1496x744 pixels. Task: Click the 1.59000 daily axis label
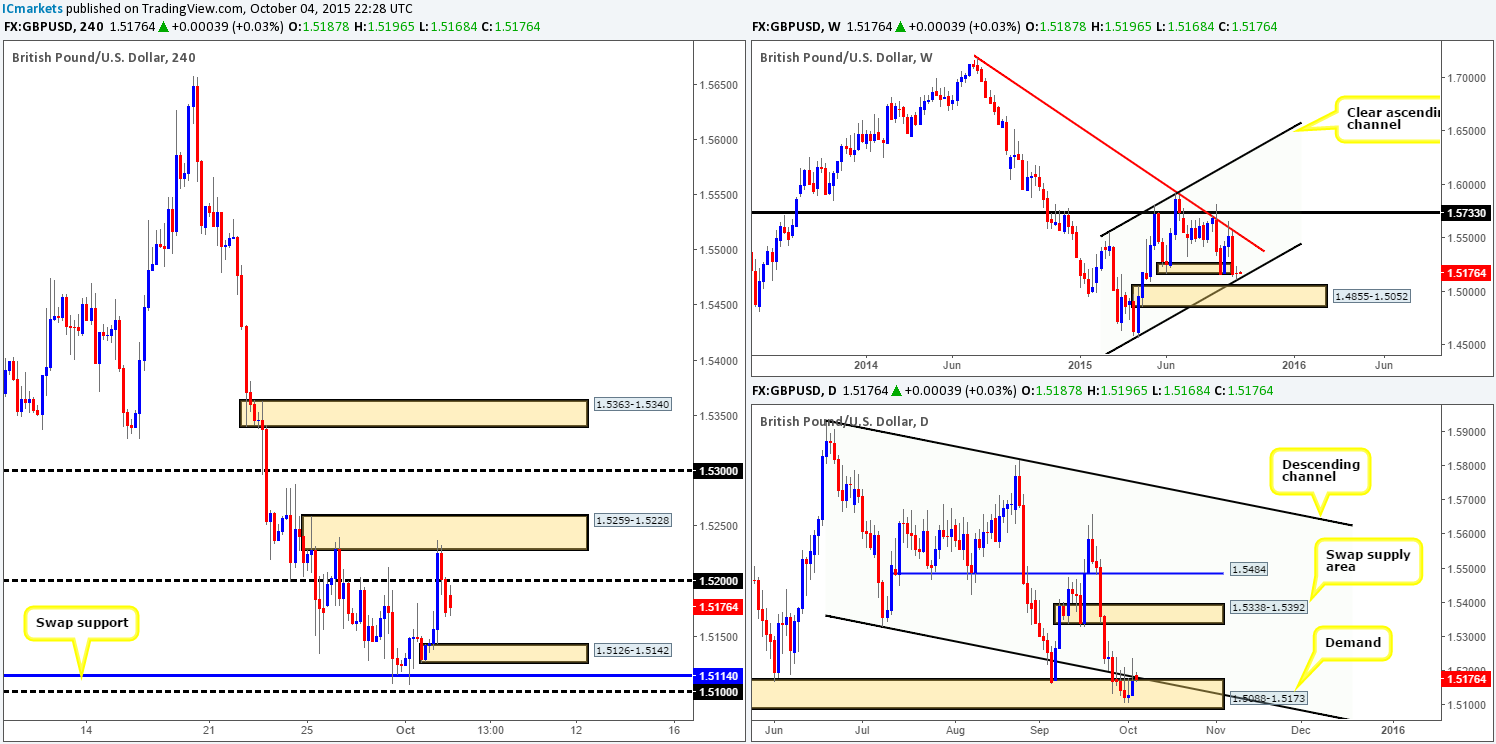[1465, 433]
